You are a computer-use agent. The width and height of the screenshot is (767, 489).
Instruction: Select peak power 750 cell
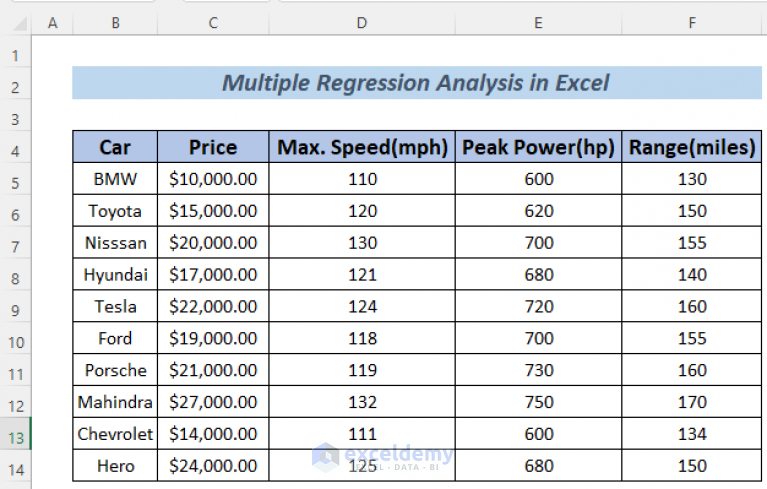pos(539,401)
